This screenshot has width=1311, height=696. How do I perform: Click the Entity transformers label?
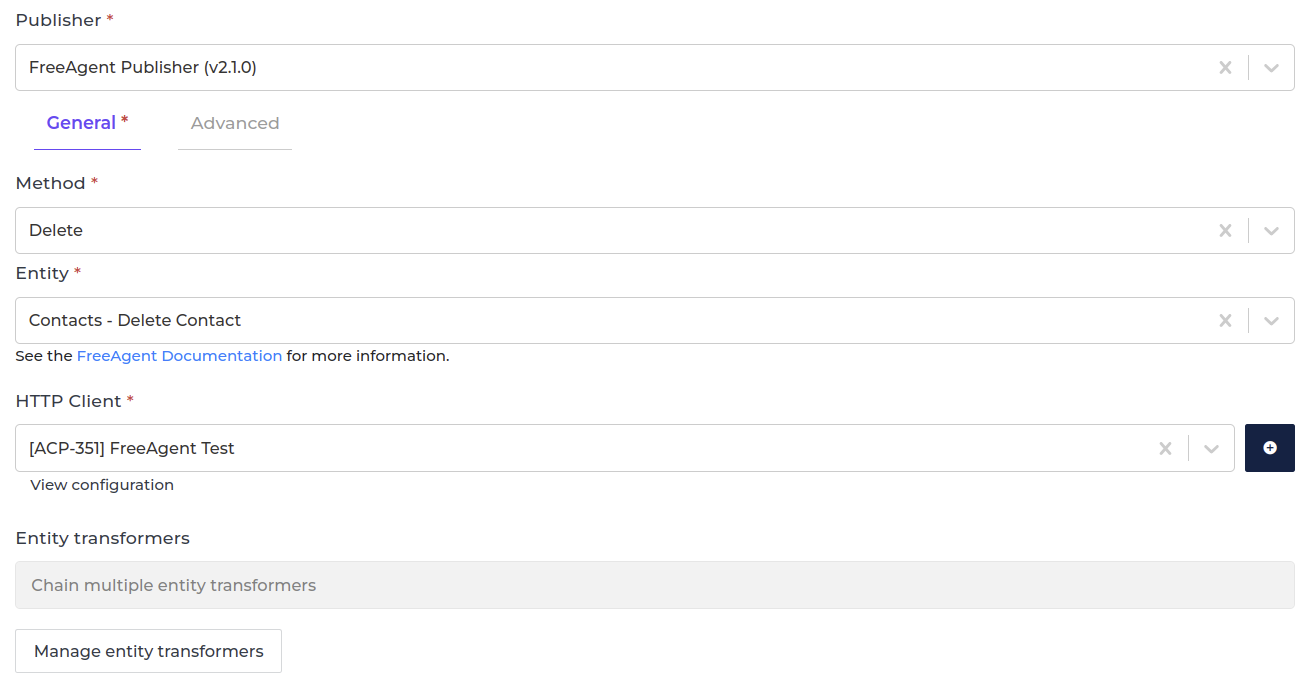(103, 538)
